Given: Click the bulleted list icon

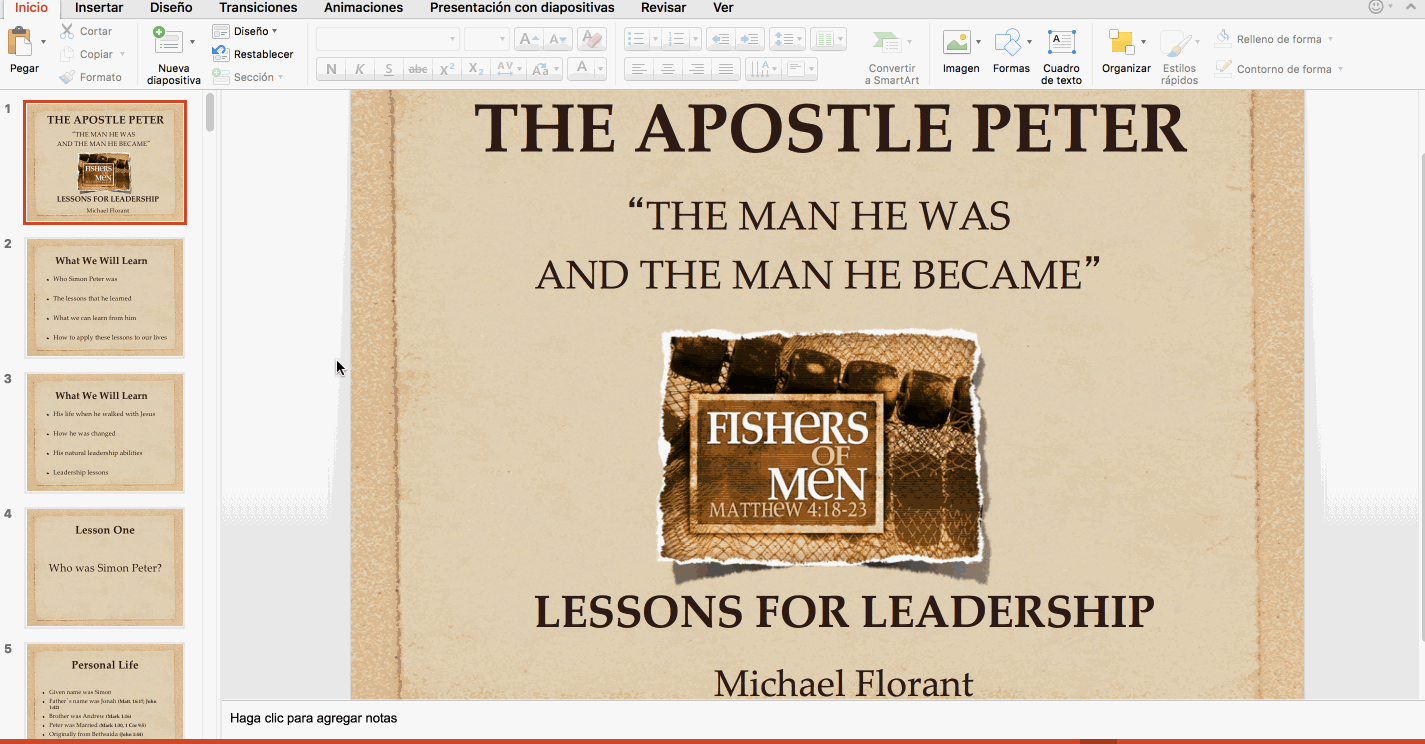Looking at the screenshot, I should [x=636, y=40].
